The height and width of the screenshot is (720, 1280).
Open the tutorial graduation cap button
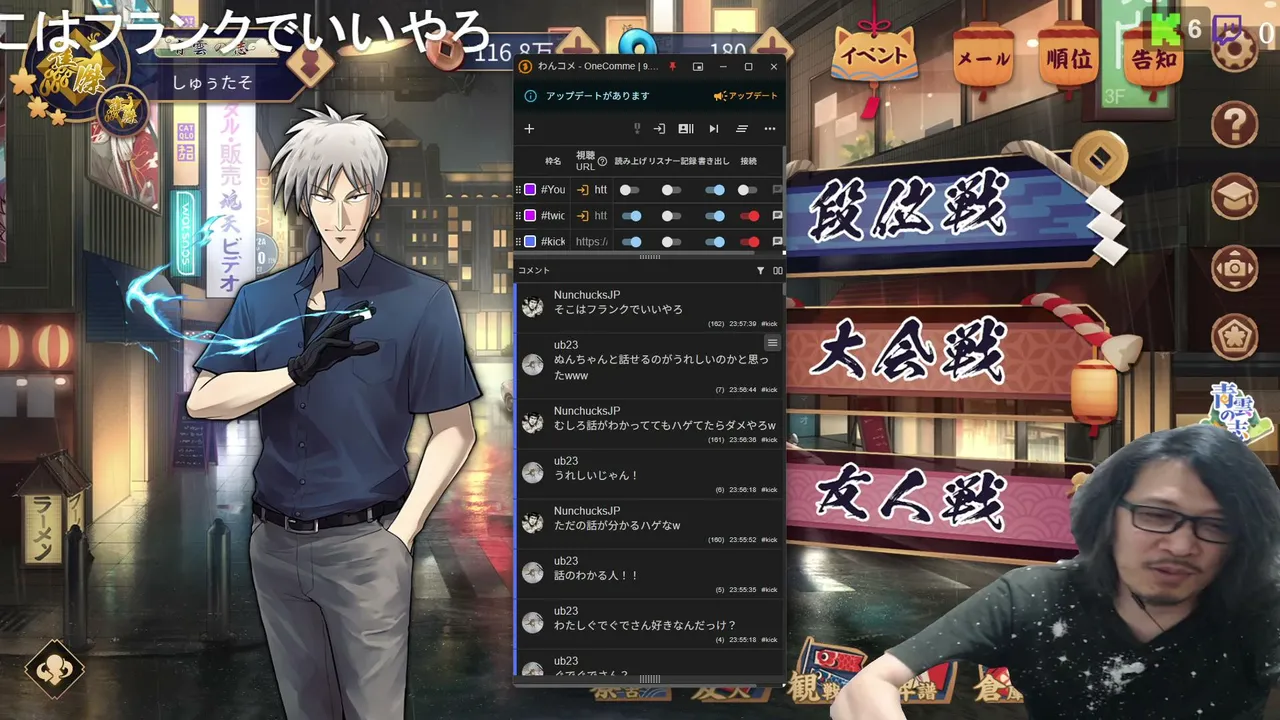point(1235,196)
